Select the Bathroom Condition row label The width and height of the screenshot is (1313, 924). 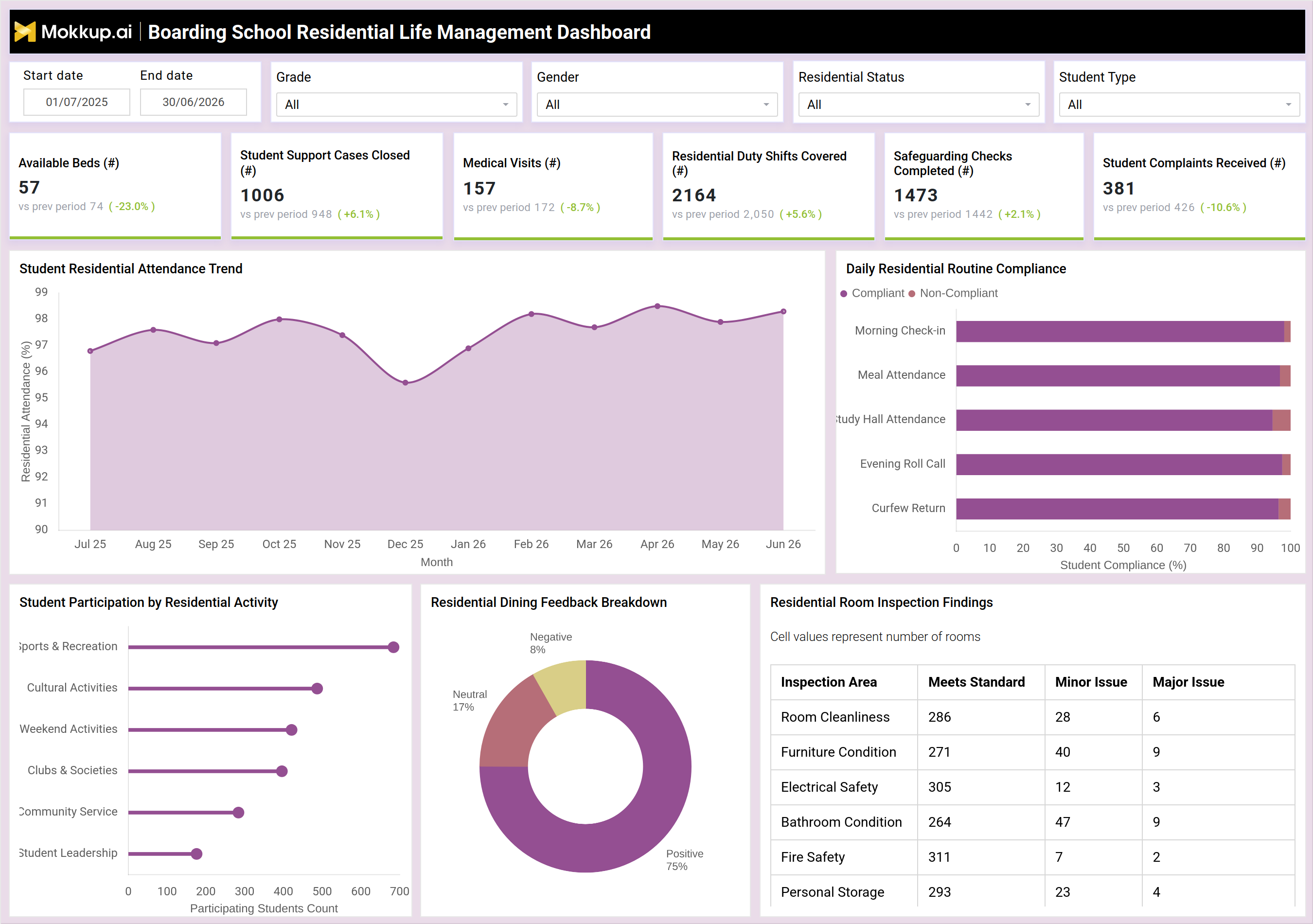pyautogui.click(x=841, y=822)
